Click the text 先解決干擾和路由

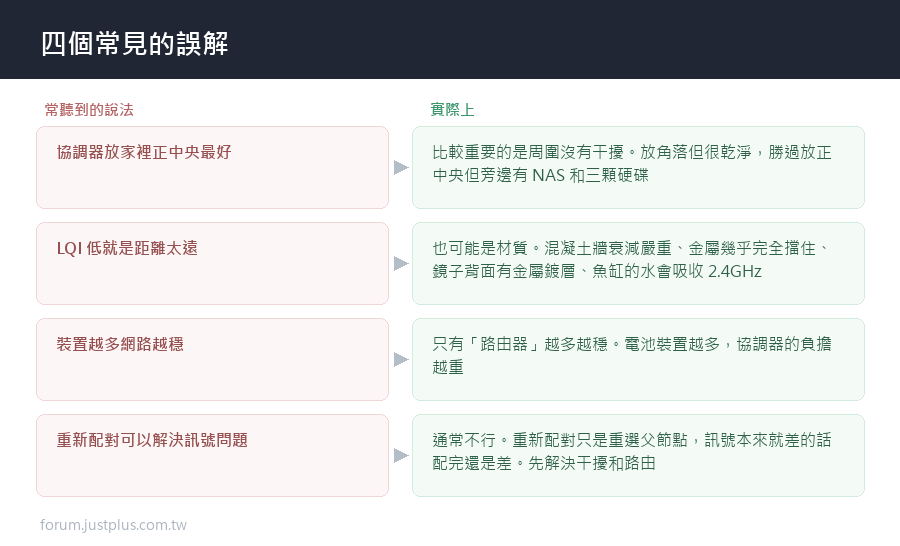[x=592, y=463]
